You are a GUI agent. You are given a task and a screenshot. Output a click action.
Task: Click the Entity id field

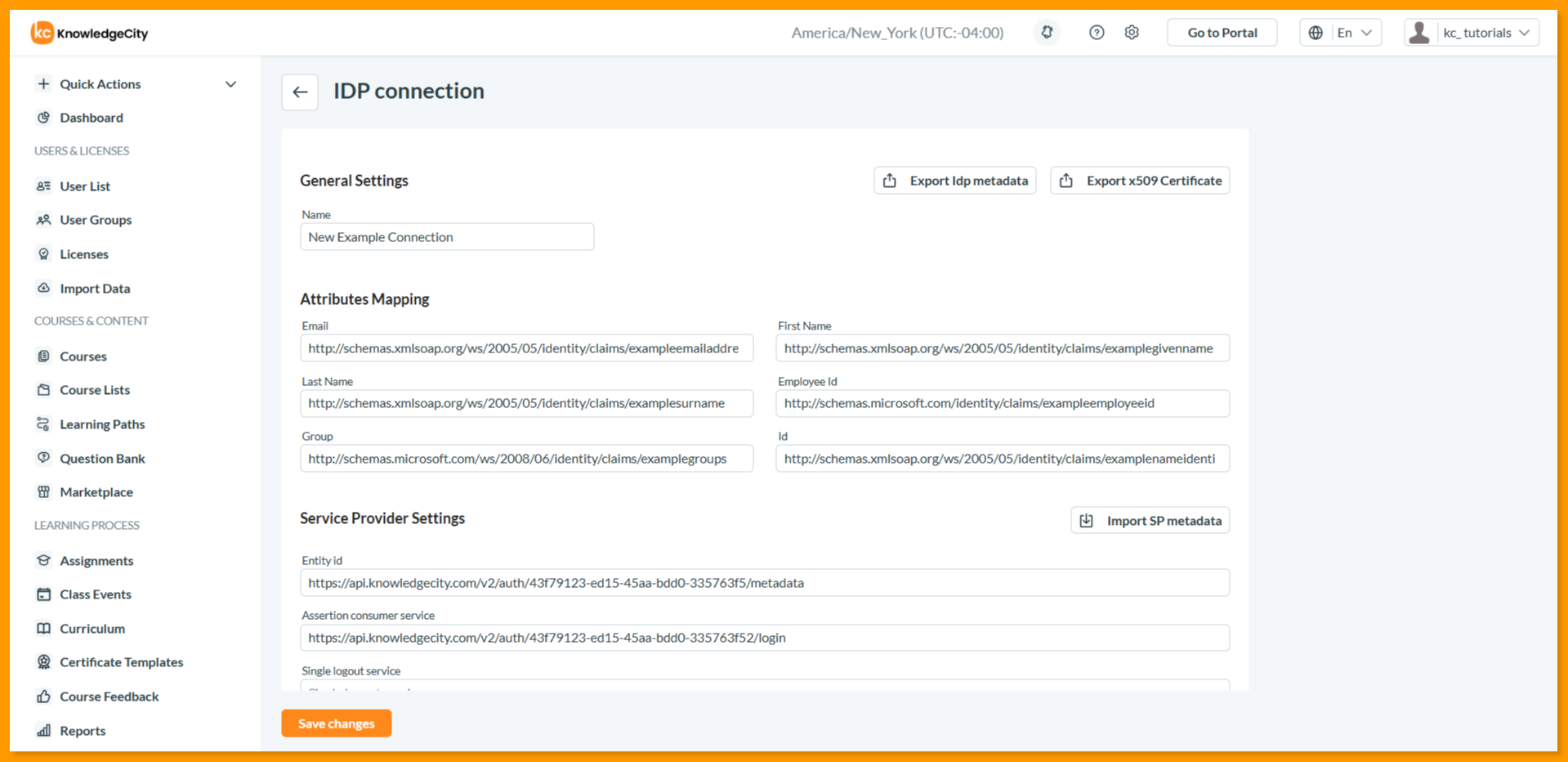tap(765, 583)
